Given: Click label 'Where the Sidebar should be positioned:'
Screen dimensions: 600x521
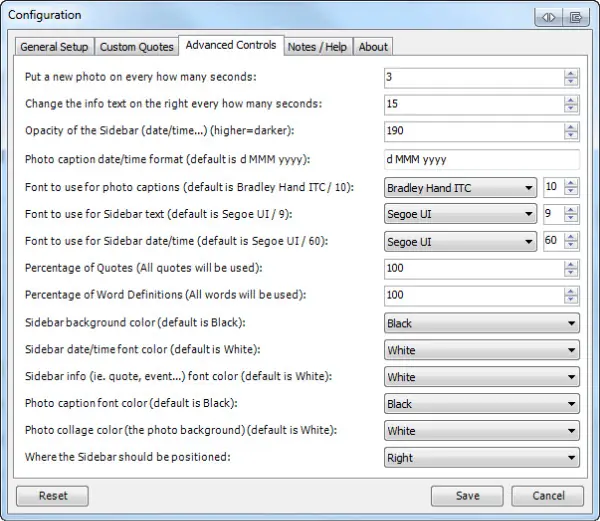Looking at the screenshot, I should pyautogui.click(x=128, y=457).
